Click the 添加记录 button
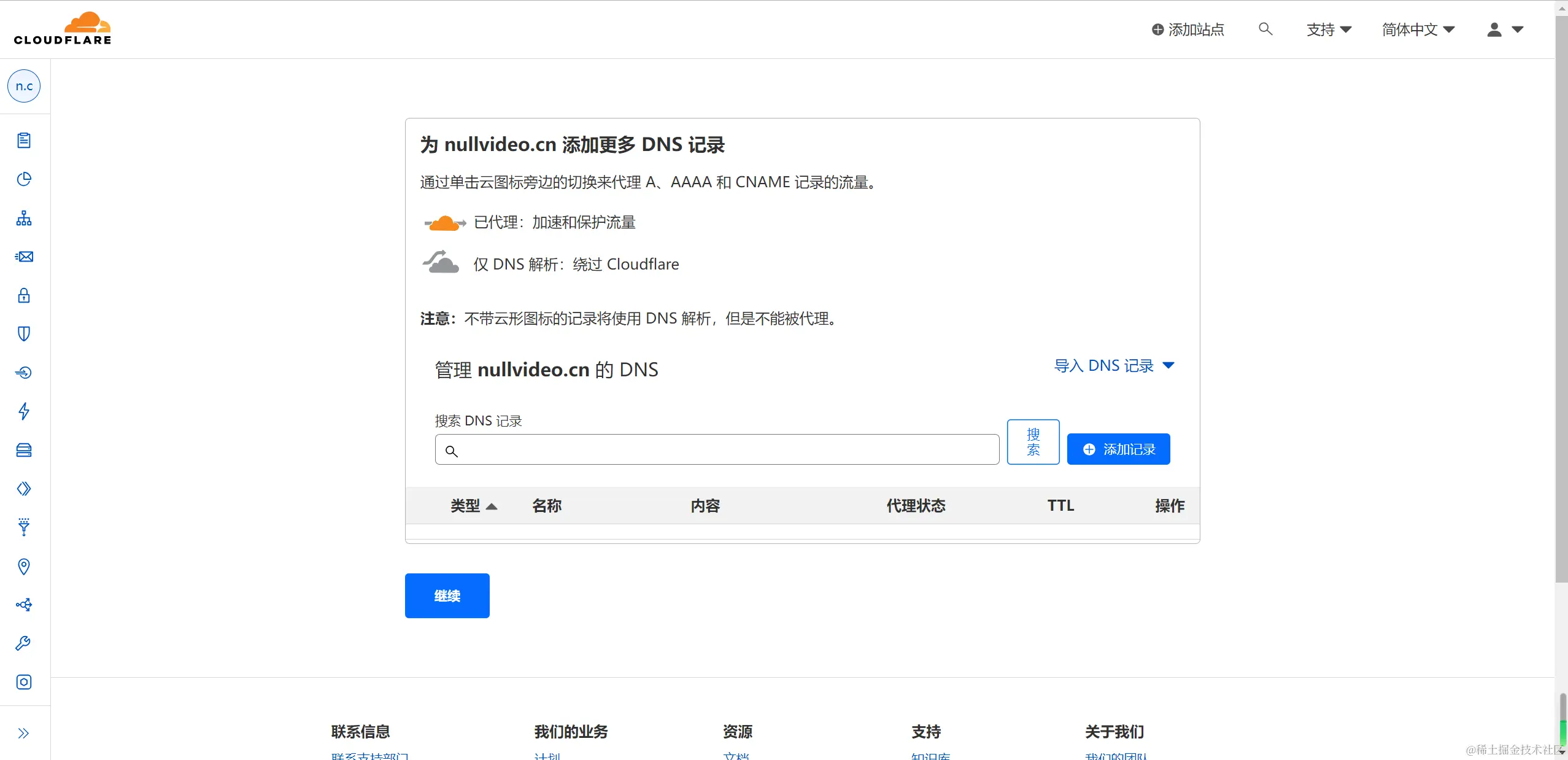 tap(1118, 449)
